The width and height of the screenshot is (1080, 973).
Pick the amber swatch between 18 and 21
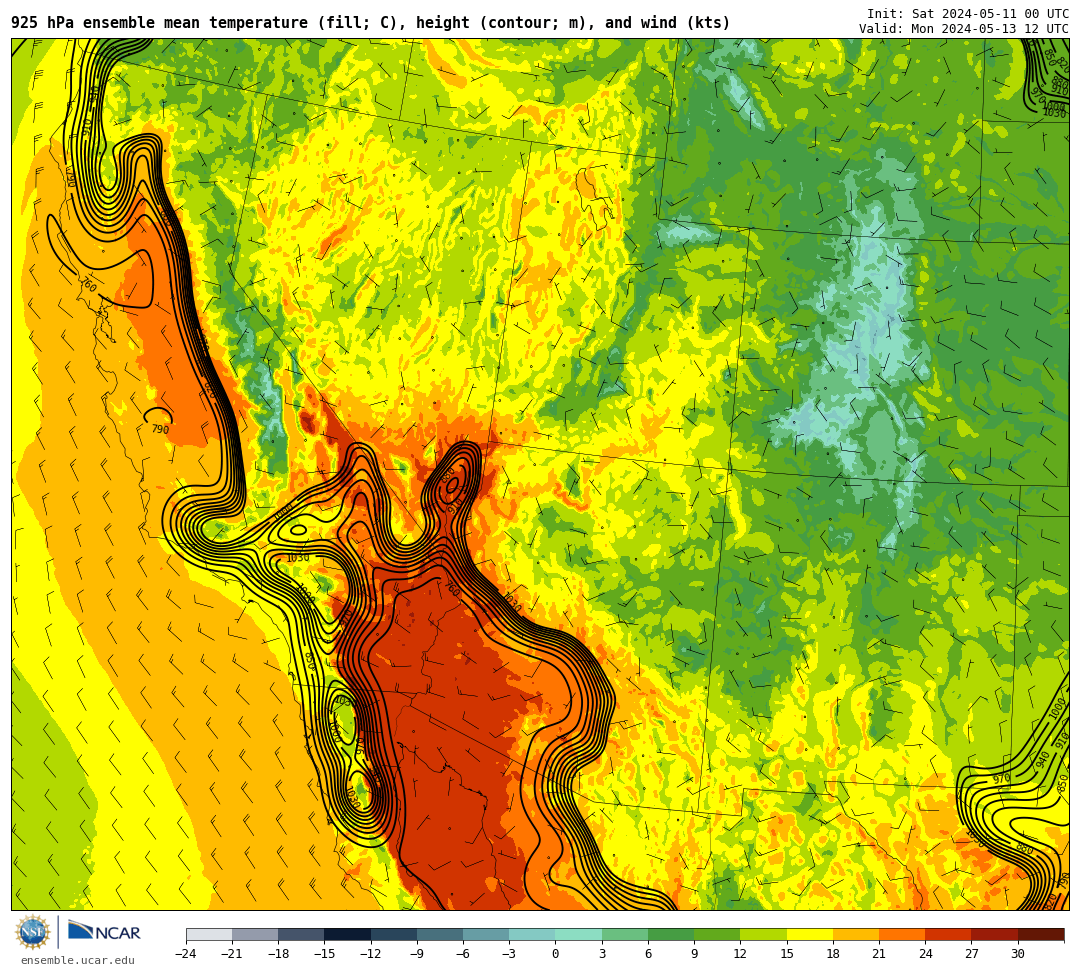[x=855, y=934]
